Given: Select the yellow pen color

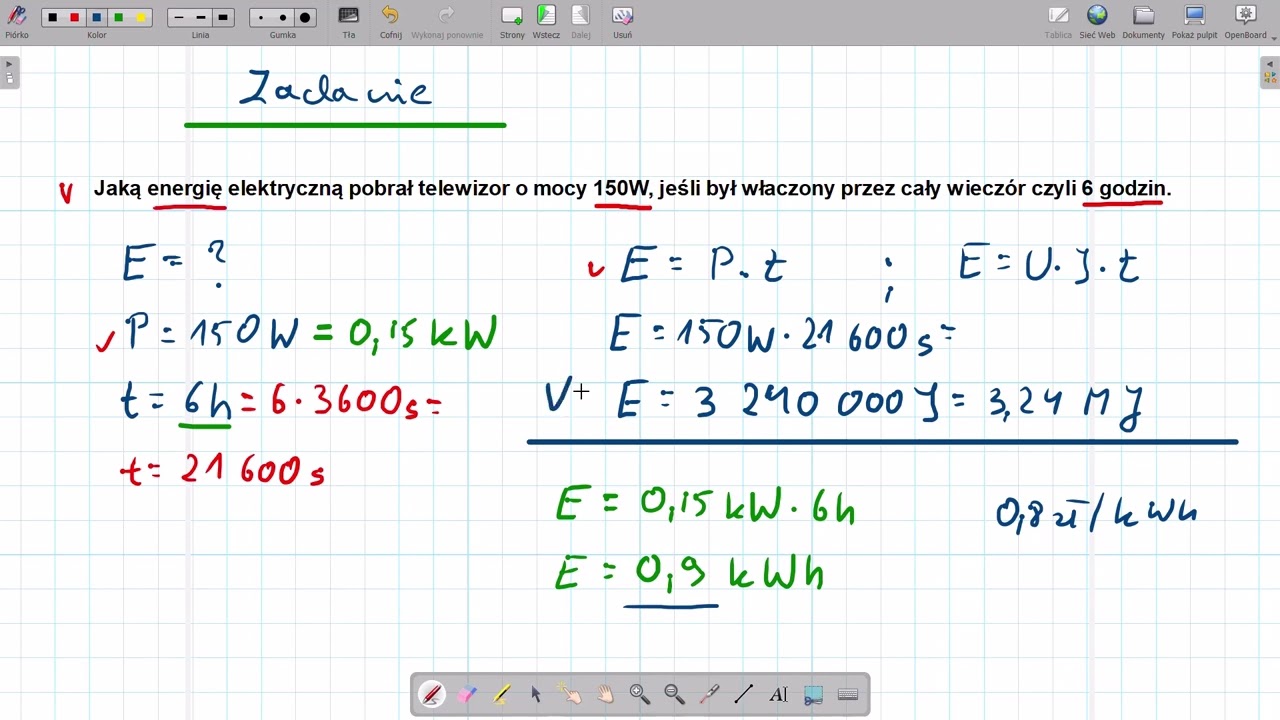Looking at the screenshot, I should click(141, 18).
